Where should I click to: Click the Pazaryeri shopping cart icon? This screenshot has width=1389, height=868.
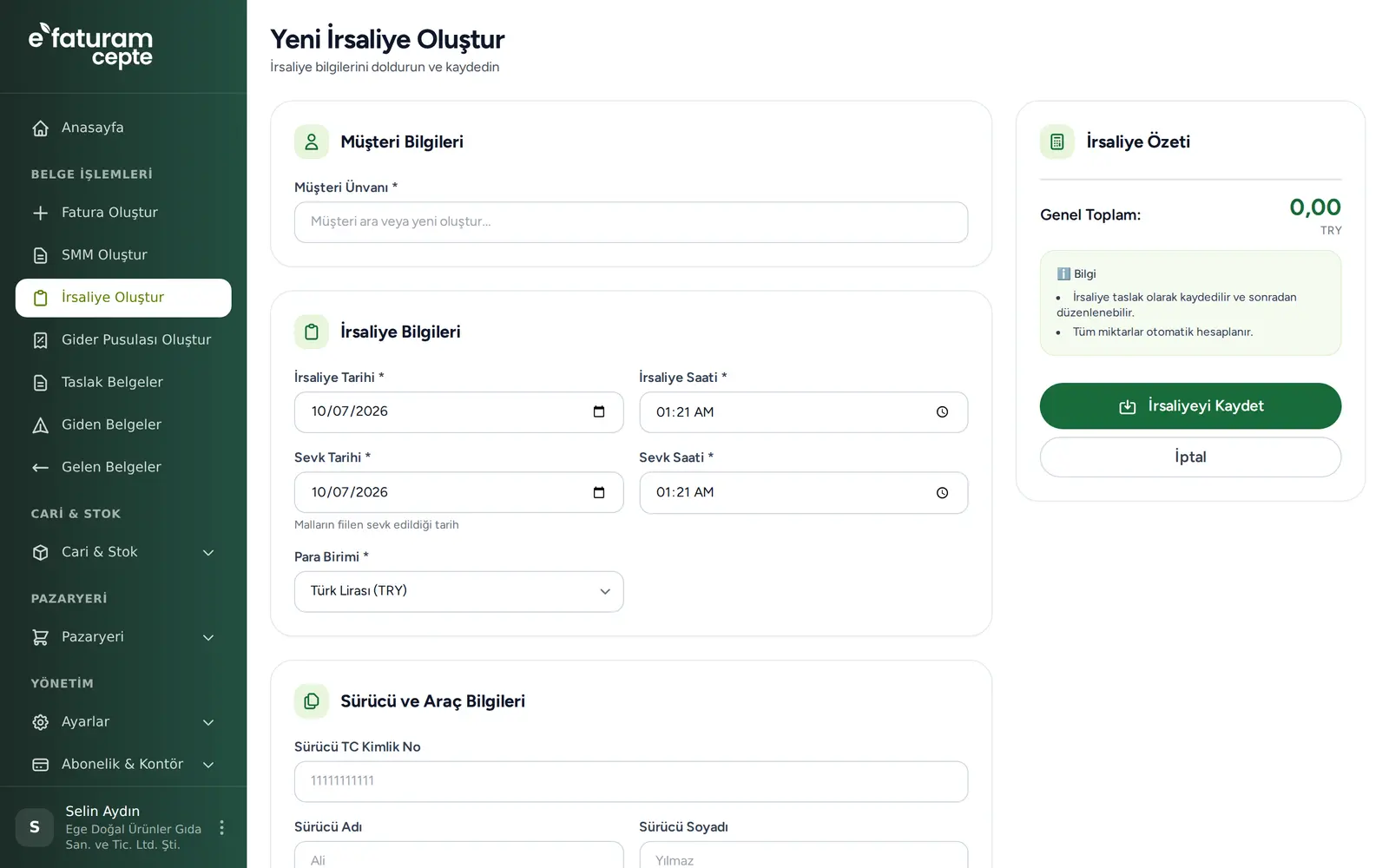coord(40,638)
